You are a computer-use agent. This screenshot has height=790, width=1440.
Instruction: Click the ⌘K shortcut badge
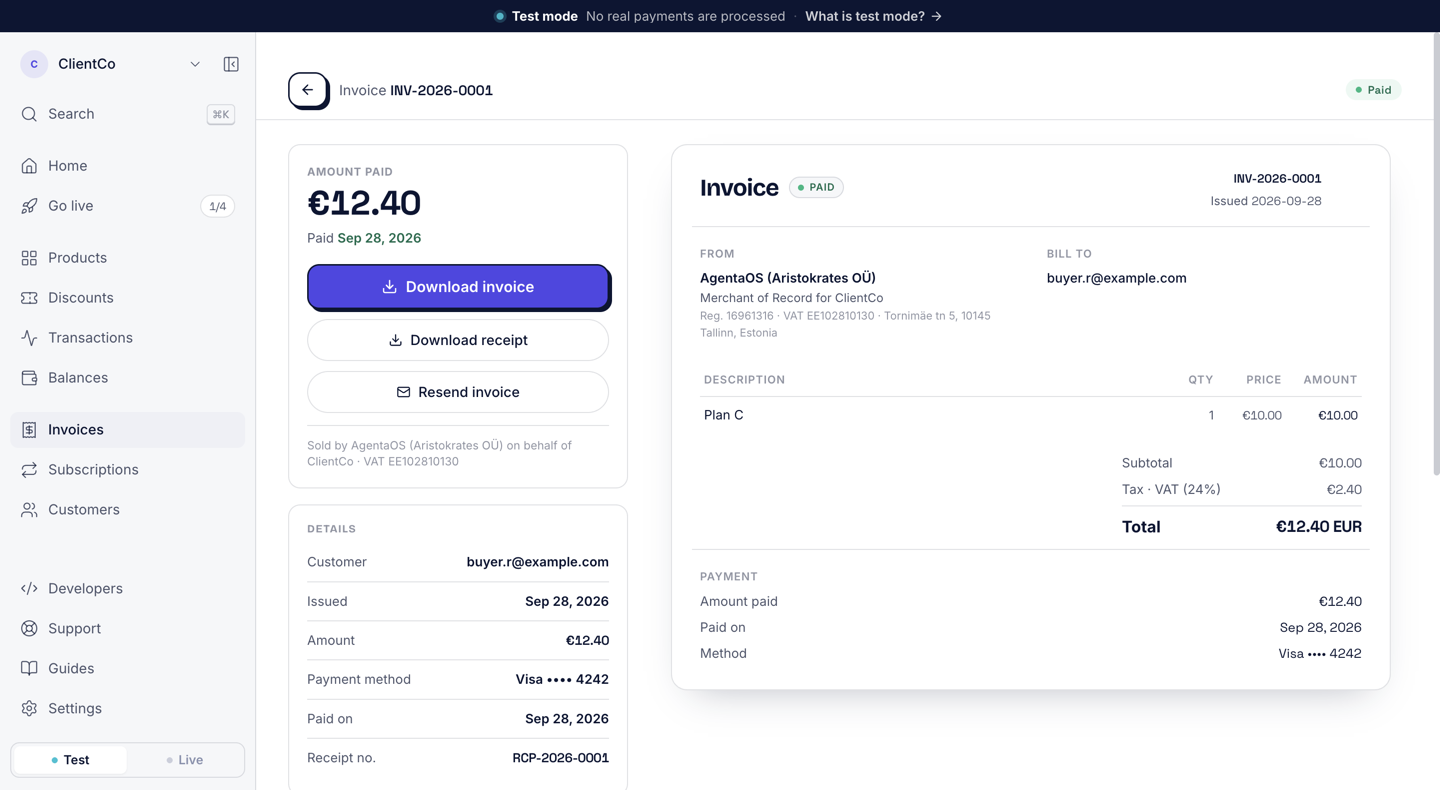(x=220, y=114)
